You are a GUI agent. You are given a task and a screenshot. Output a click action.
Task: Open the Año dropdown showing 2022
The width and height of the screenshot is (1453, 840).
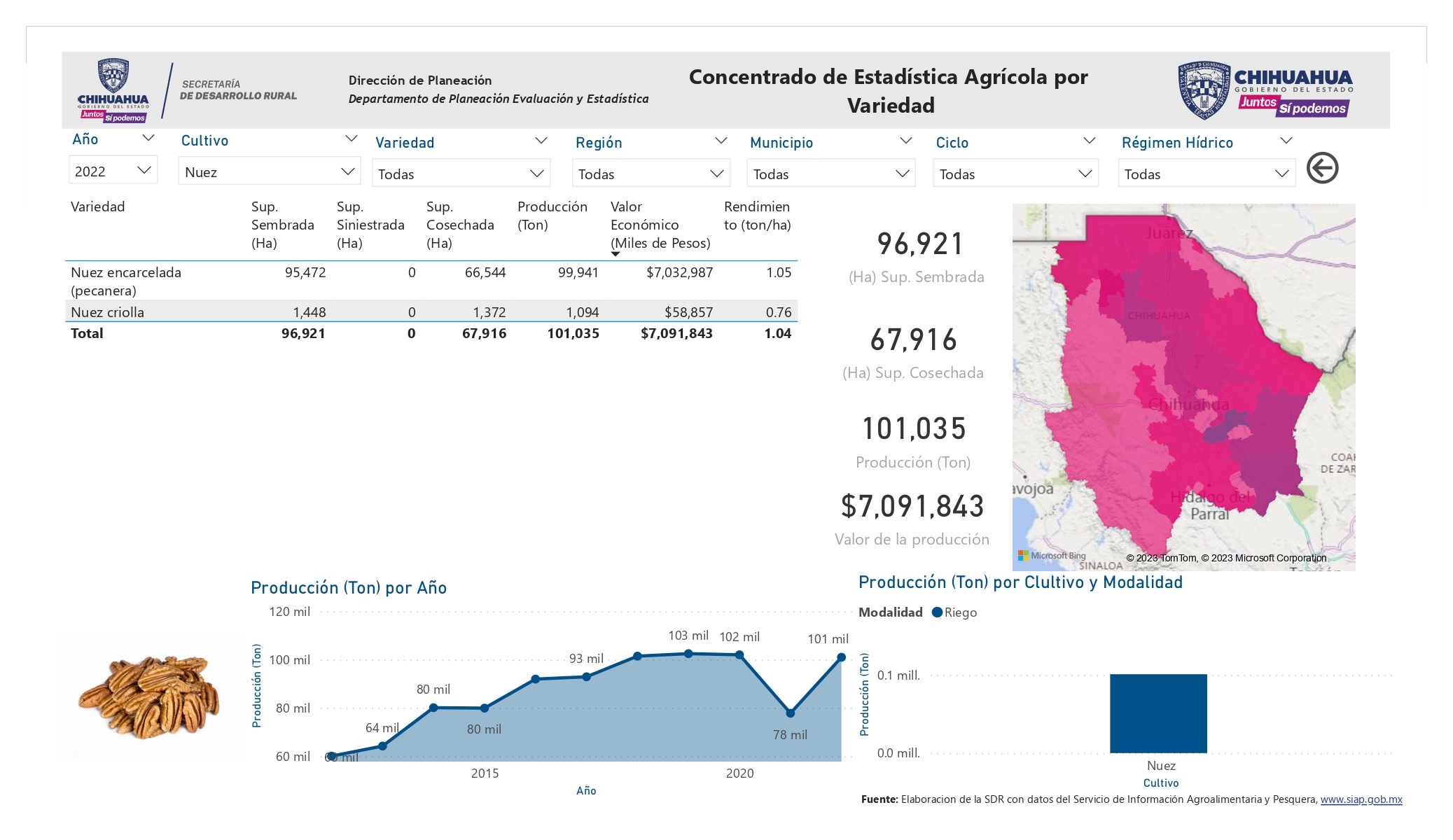[113, 171]
